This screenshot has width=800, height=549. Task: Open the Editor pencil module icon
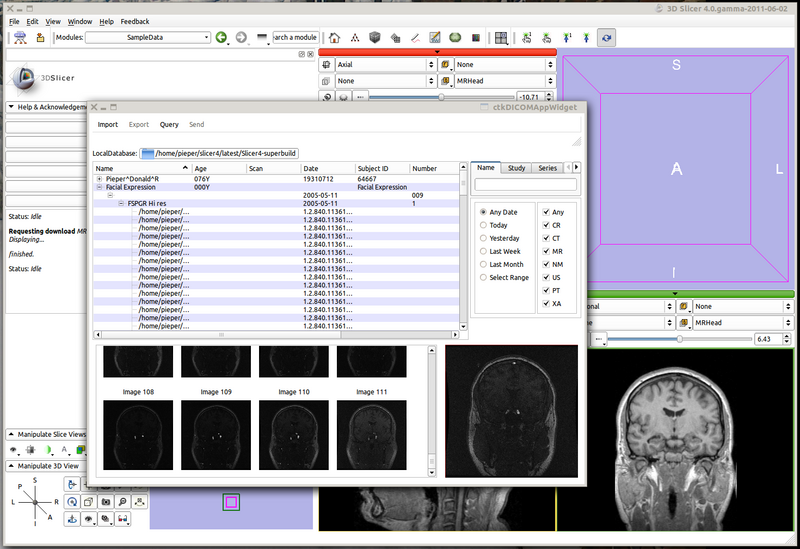click(435, 37)
